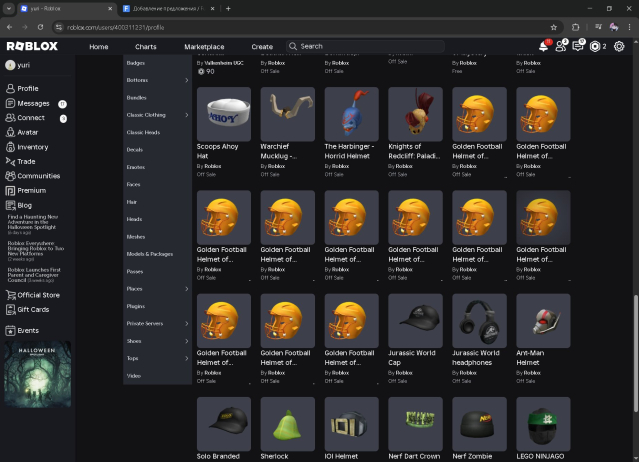Open the settings gear icon

pyautogui.click(x=619, y=46)
